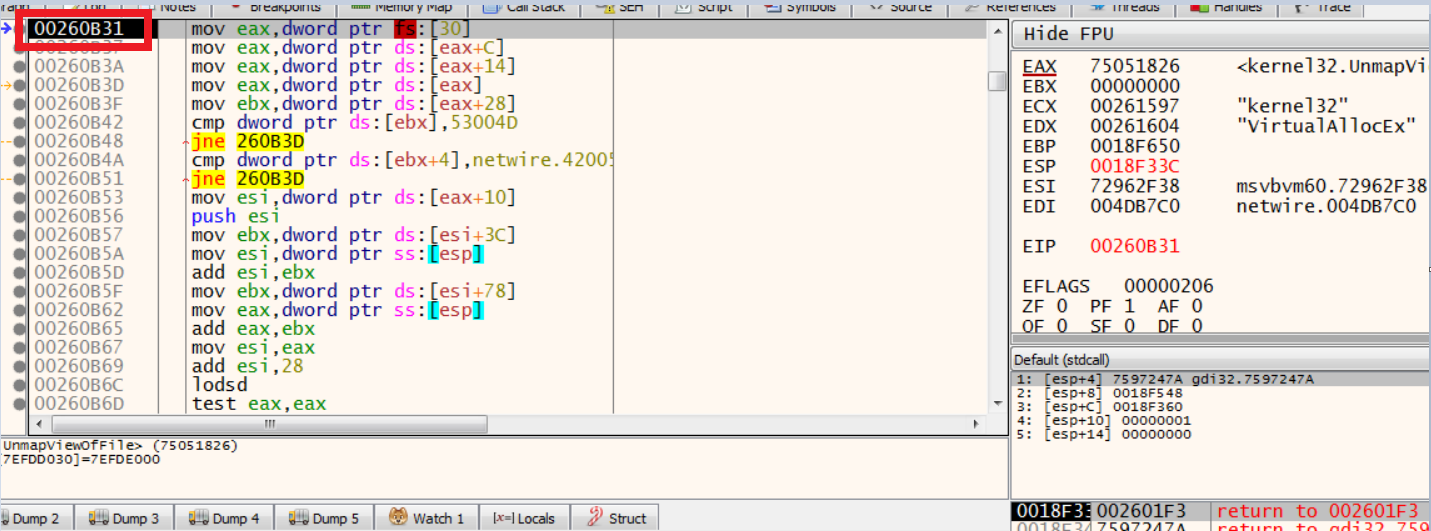Image resolution: width=1431 pixels, height=531 pixels.
Task: Open the Memory Map view
Action: point(401,7)
